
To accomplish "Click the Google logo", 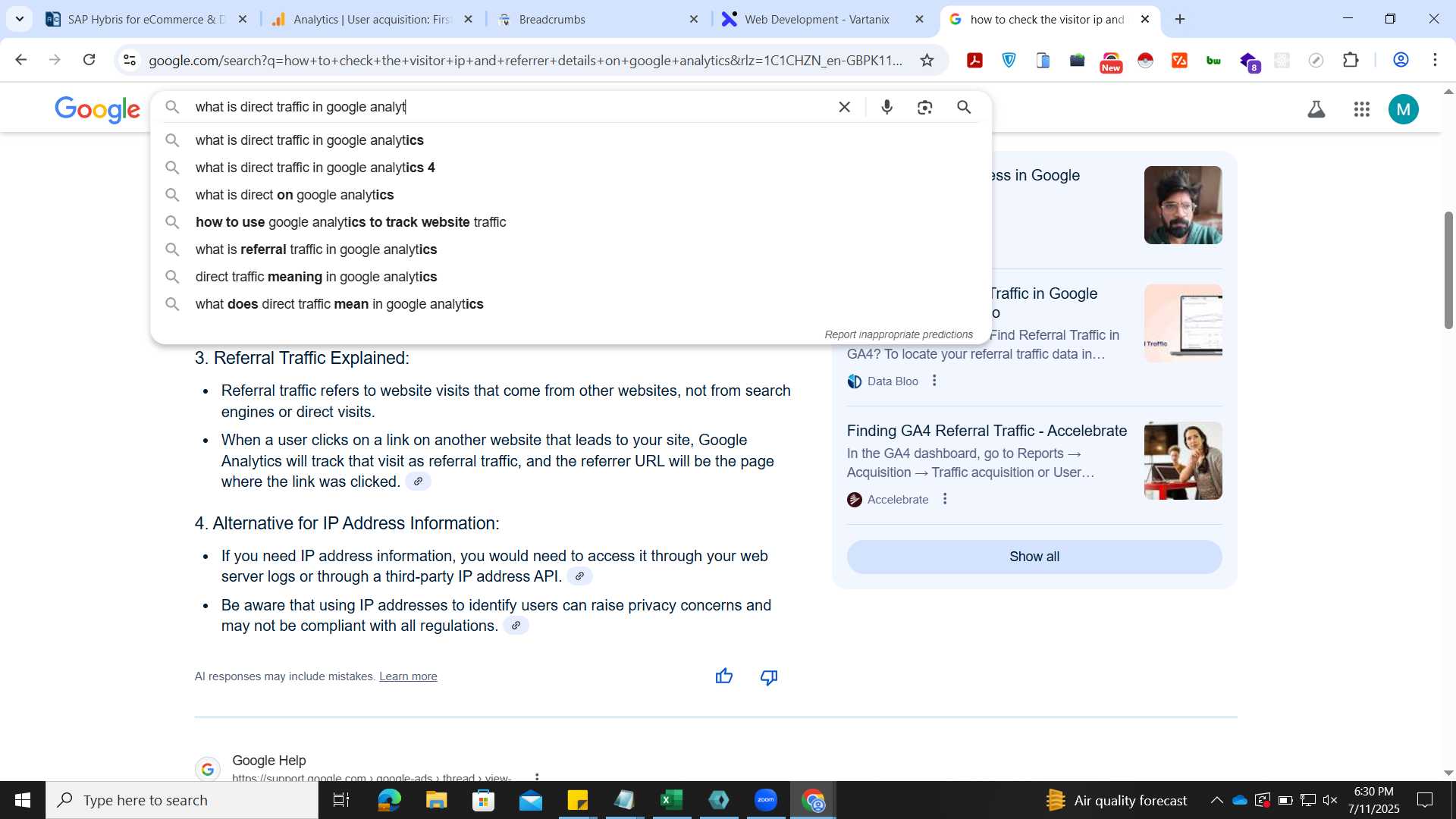I will pos(97,110).
